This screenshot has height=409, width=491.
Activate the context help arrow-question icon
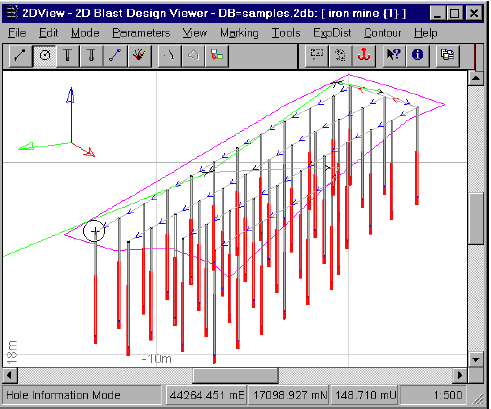[x=393, y=55]
